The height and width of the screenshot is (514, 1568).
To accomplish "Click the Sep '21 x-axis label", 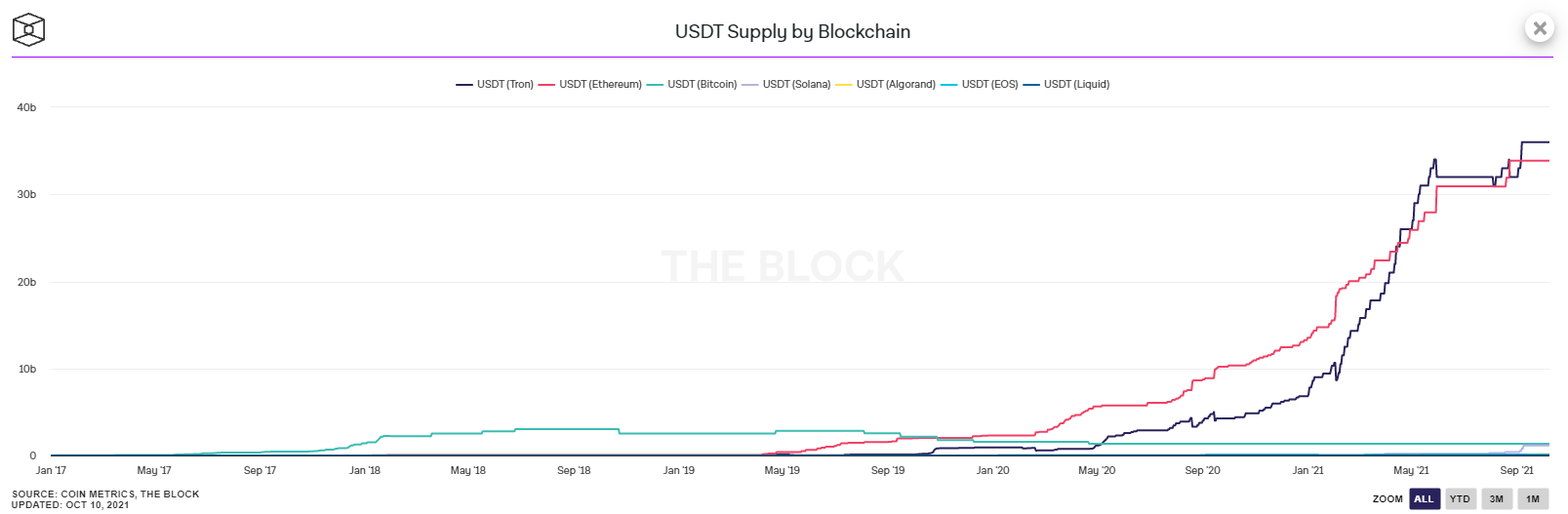I will pos(1516,471).
